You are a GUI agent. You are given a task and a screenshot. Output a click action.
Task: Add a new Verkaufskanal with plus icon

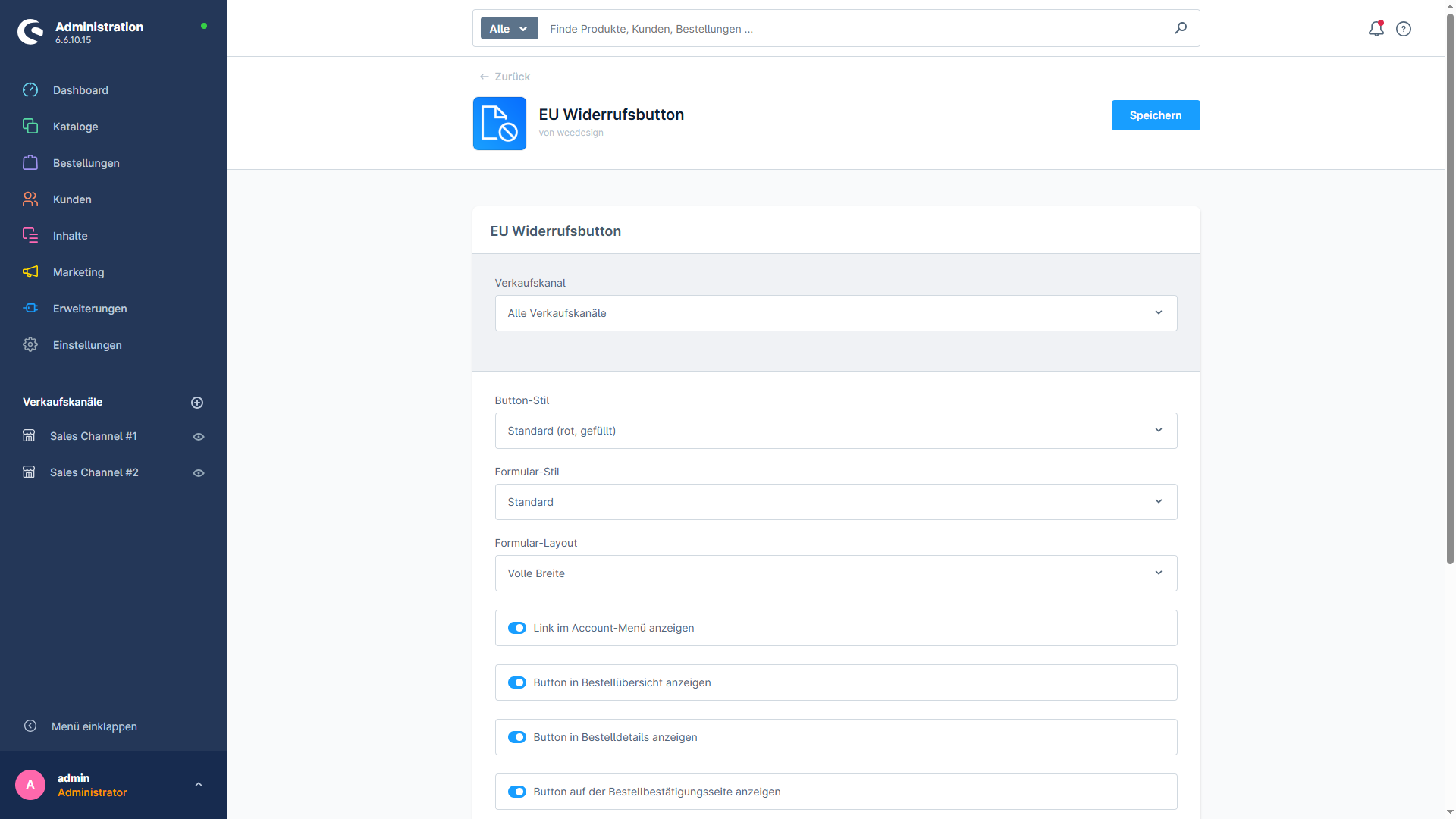(197, 403)
